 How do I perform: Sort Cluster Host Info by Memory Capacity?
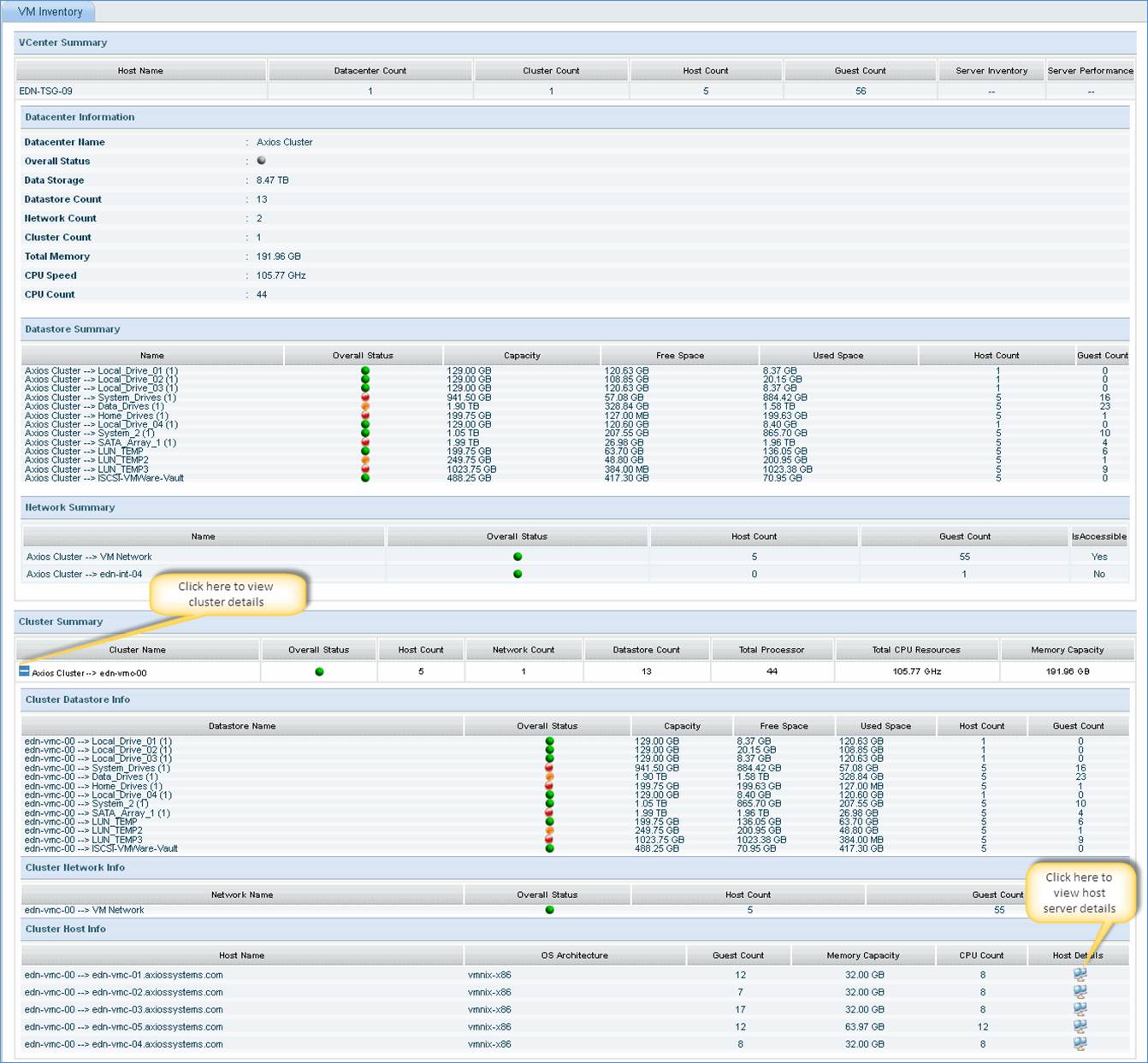(x=862, y=955)
